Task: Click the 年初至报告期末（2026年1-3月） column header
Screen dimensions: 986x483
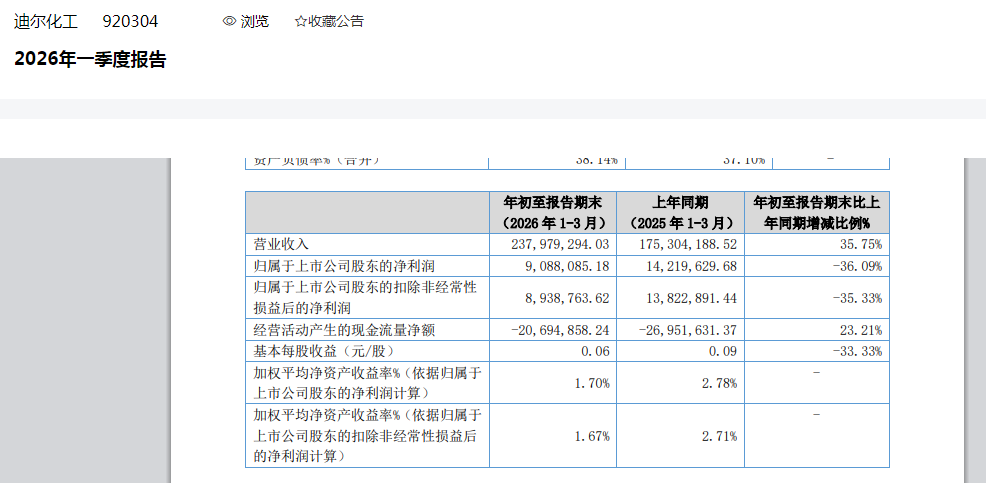Action: point(553,213)
